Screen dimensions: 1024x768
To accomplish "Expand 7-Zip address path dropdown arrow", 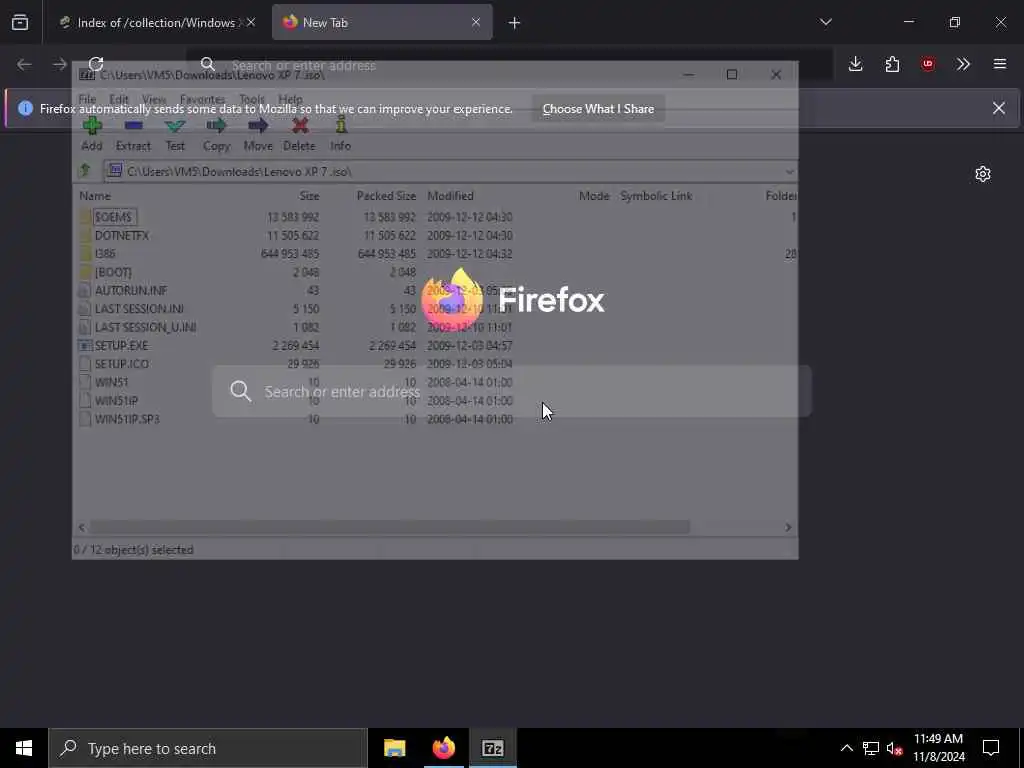I will 789,172.
